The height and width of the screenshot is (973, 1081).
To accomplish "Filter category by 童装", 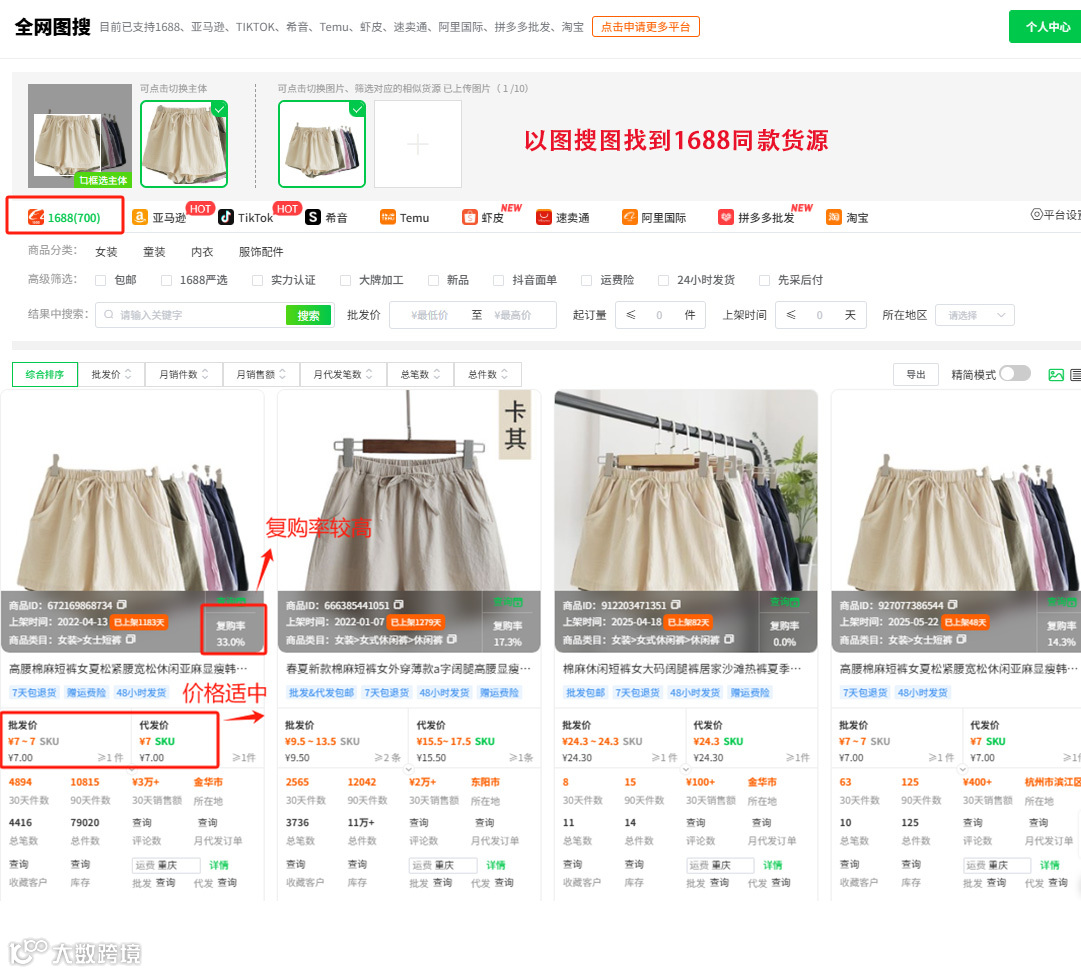I will tap(154, 252).
